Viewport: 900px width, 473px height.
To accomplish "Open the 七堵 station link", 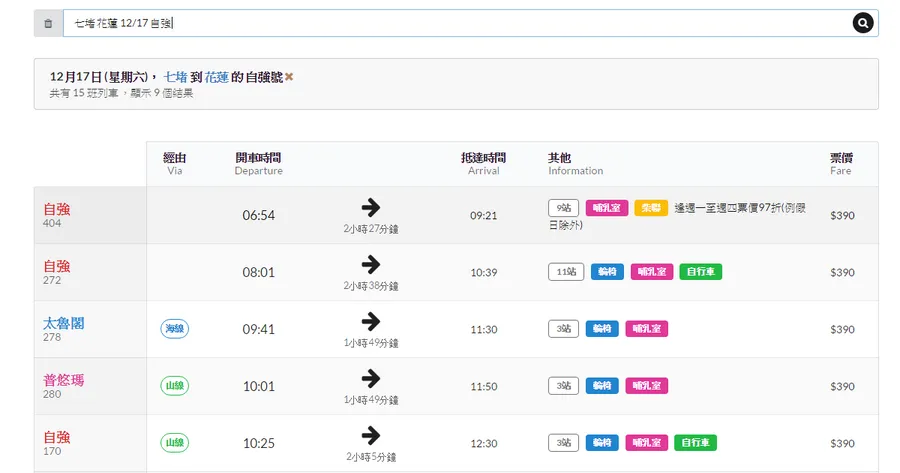I will [175, 77].
